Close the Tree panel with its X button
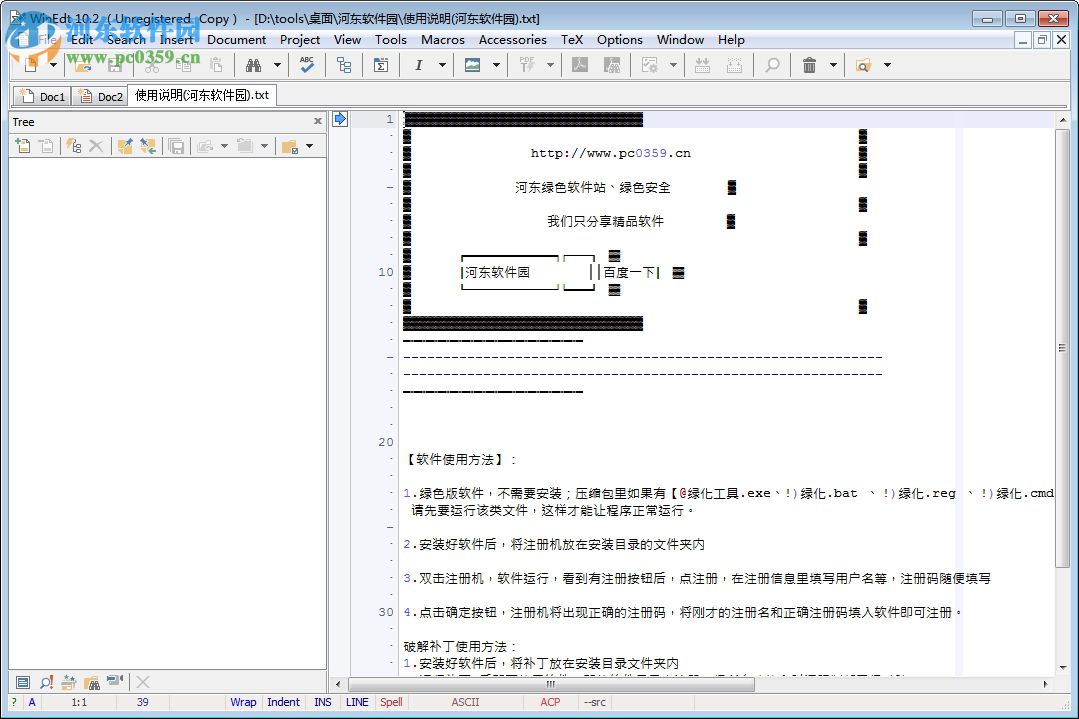Image resolution: width=1079 pixels, height=719 pixels. point(318,121)
